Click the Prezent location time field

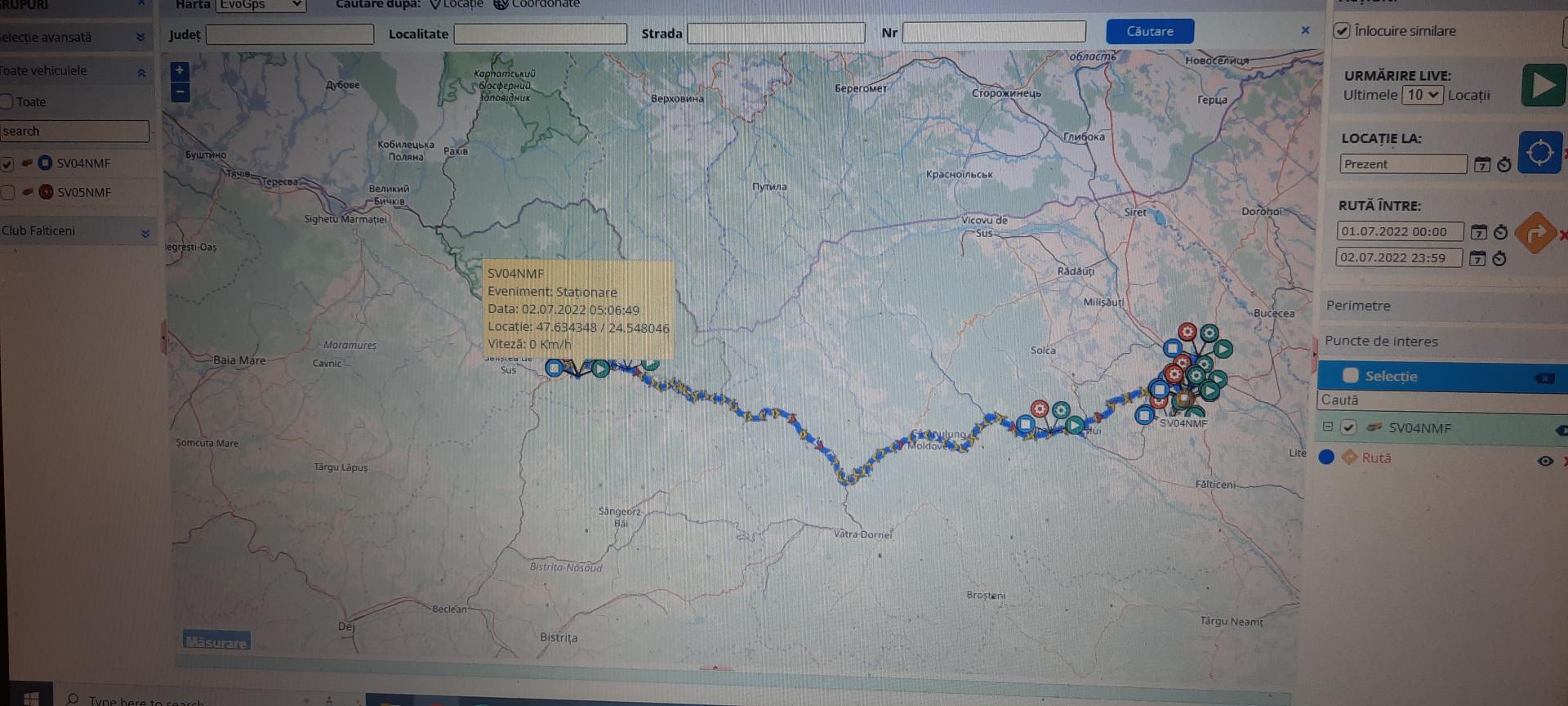1403,164
